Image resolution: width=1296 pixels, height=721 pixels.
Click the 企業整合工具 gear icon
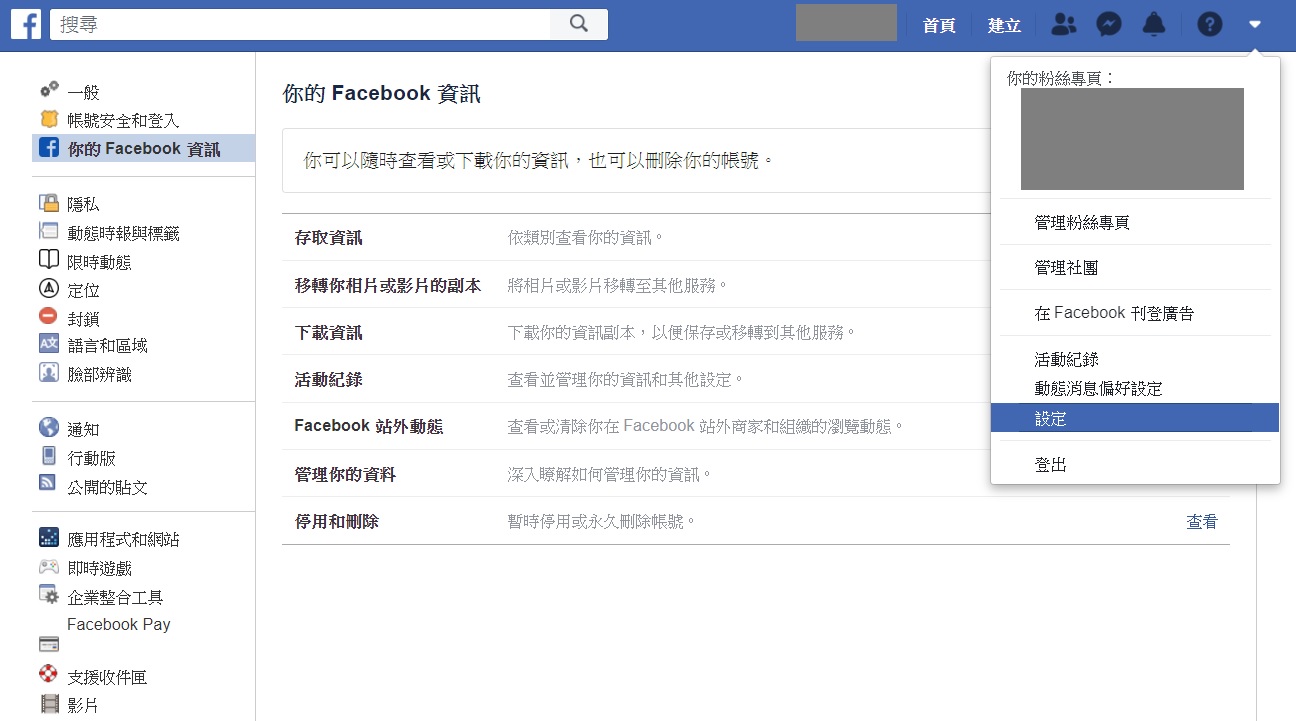[x=49, y=595]
